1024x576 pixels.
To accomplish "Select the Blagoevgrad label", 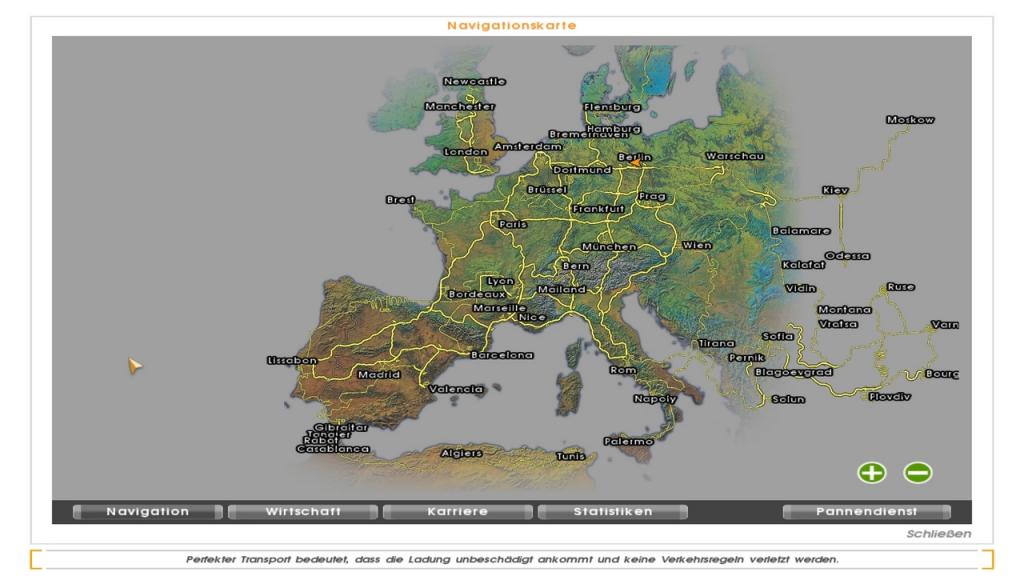I will point(793,372).
